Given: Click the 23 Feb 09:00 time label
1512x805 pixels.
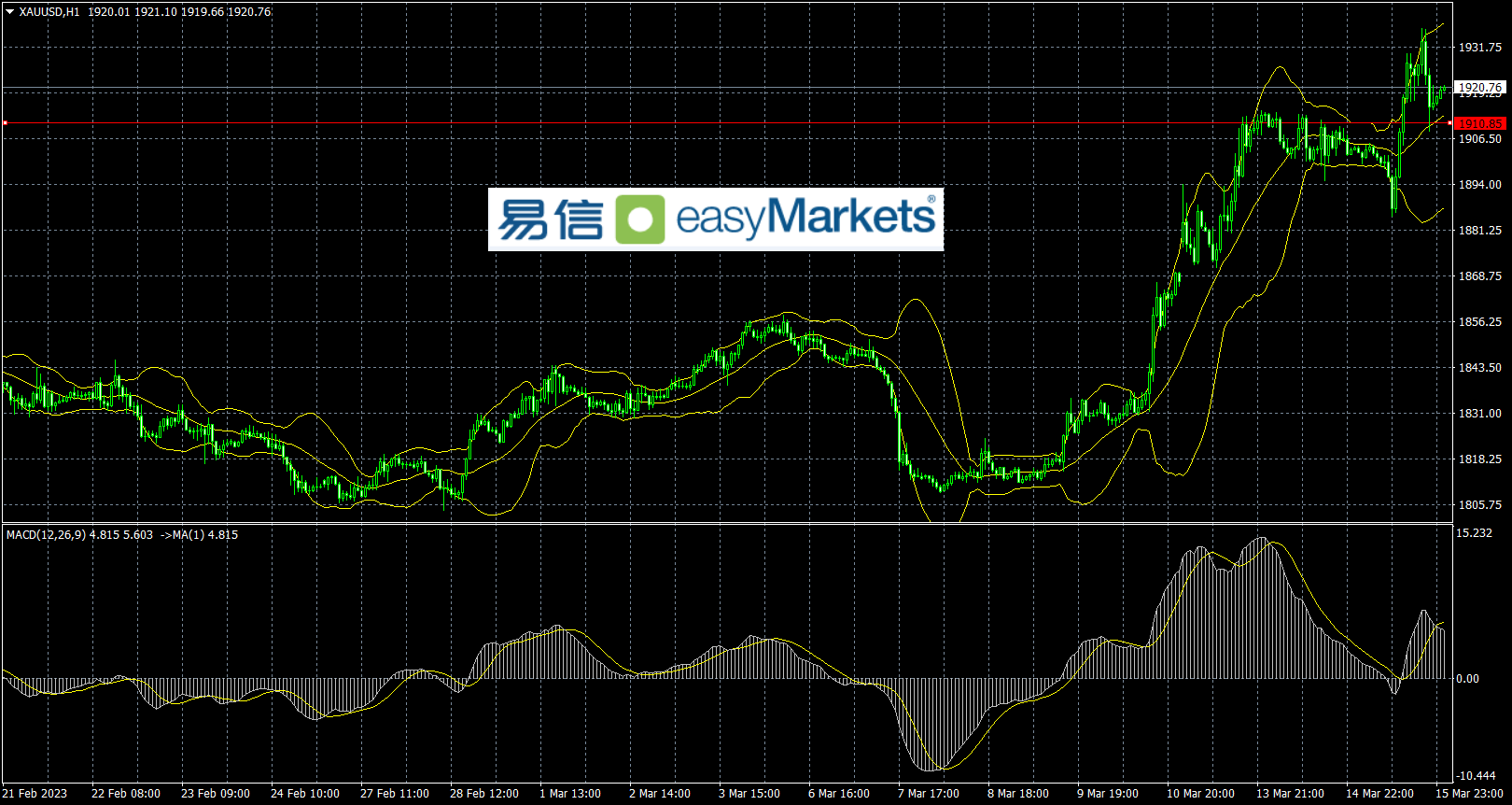Looking at the screenshot, I should 216,794.
